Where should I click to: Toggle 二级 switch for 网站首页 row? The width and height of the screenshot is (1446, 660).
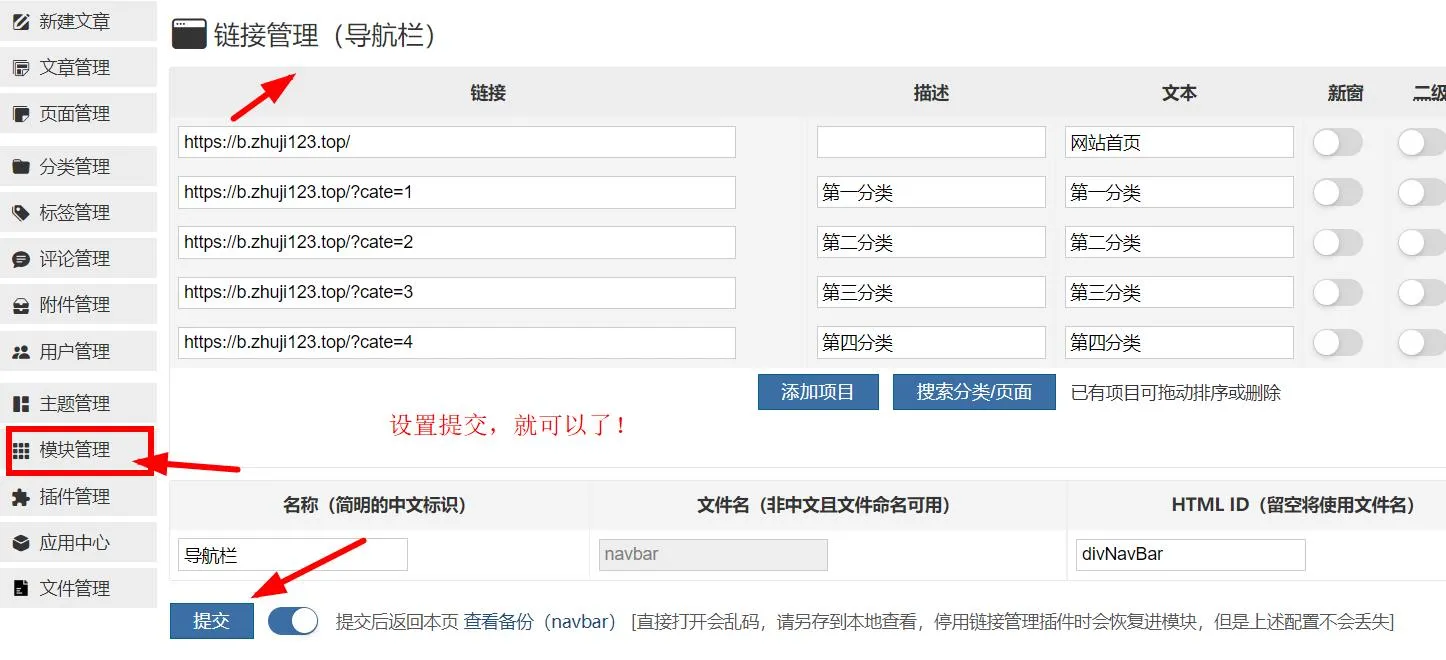tap(1422, 143)
